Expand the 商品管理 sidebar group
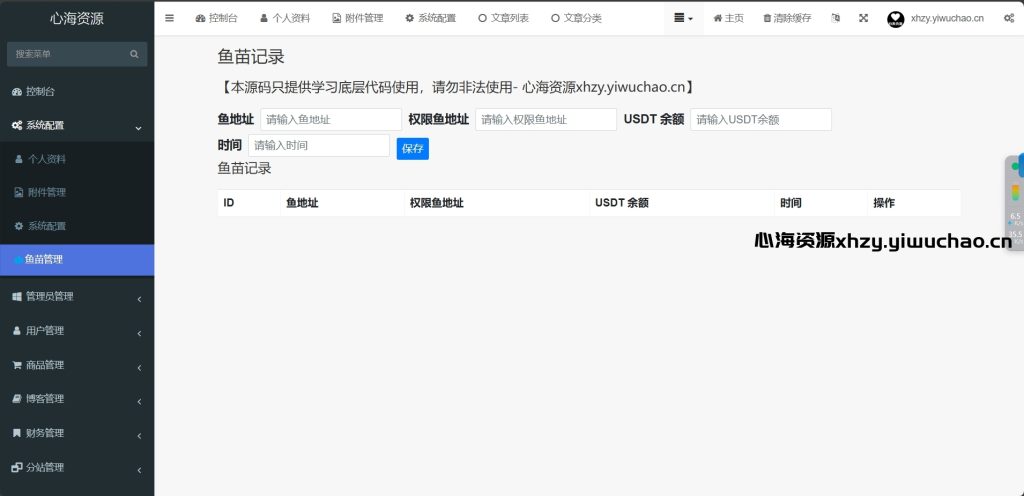Image resolution: width=1024 pixels, height=496 pixels. 77,365
